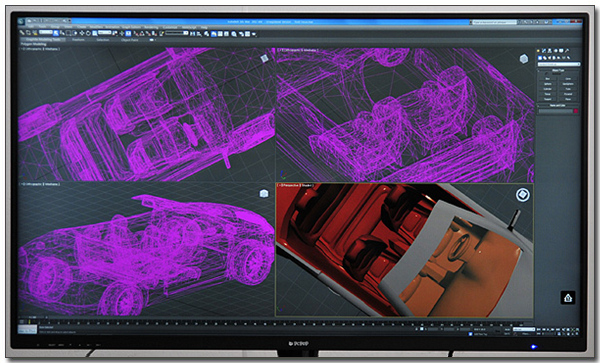Toggle the AutoGrid checkbox under Object Type
Screen dimensions: 600x363
click(546, 73)
